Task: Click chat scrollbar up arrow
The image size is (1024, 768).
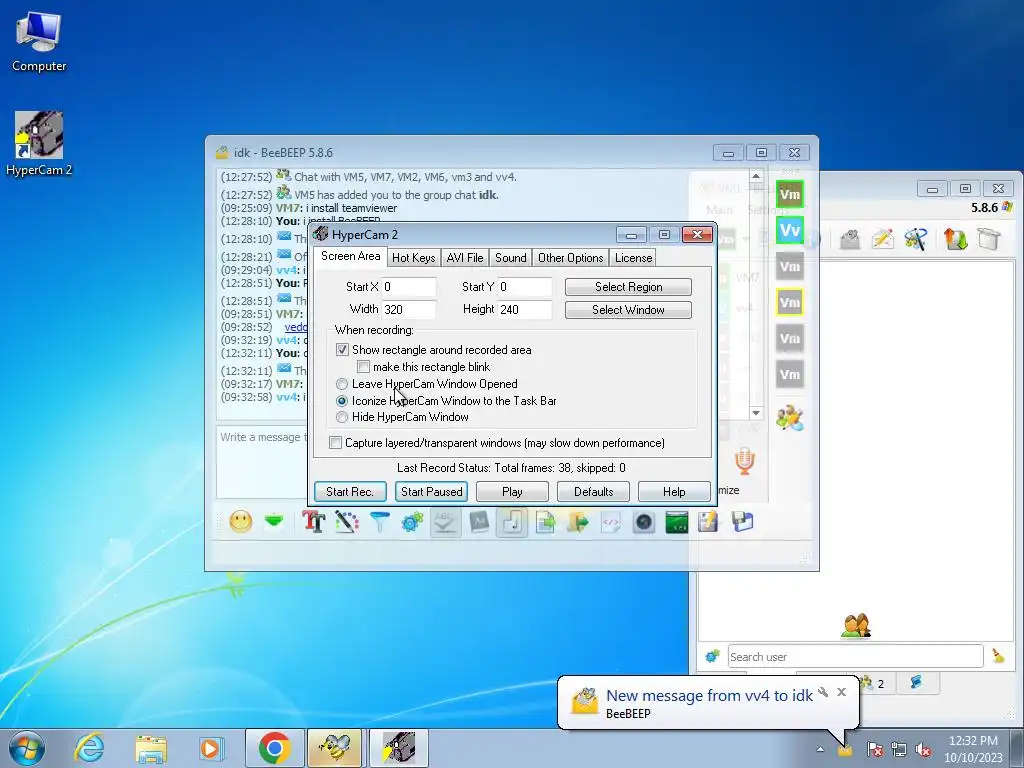Action: tap(756, 176)
